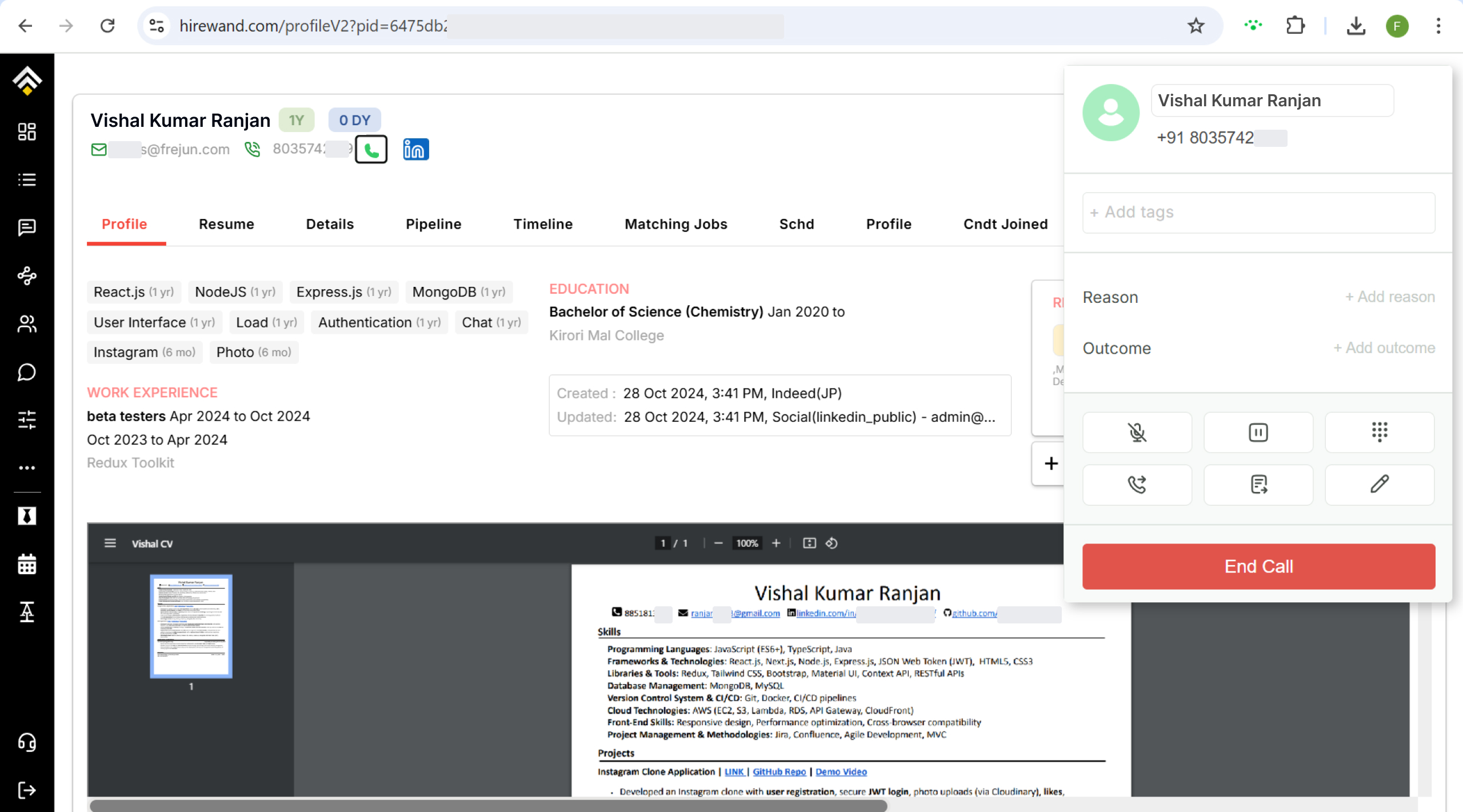This screenshot has width=1463, height=812.
Task: Click the LinkedIn profile icon
Action: (x=416, y=150)
